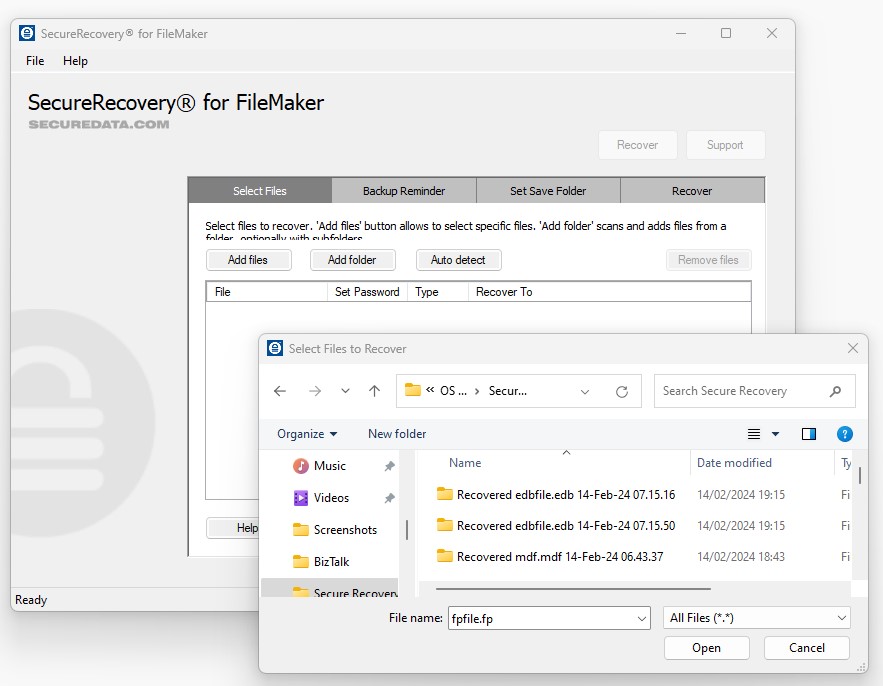Image resolution: width=883 pixels, height=686 pixels.
Task: Click the Up one level arrow
Action: tap(374, 391)
